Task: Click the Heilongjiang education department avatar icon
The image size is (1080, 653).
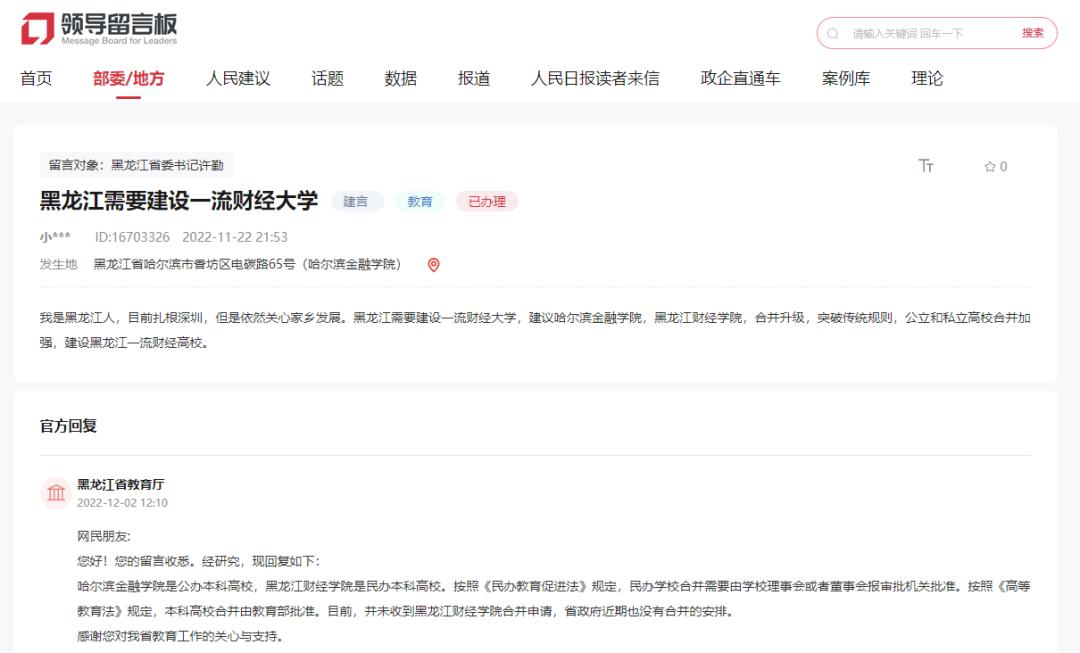Action: point(56,492)
